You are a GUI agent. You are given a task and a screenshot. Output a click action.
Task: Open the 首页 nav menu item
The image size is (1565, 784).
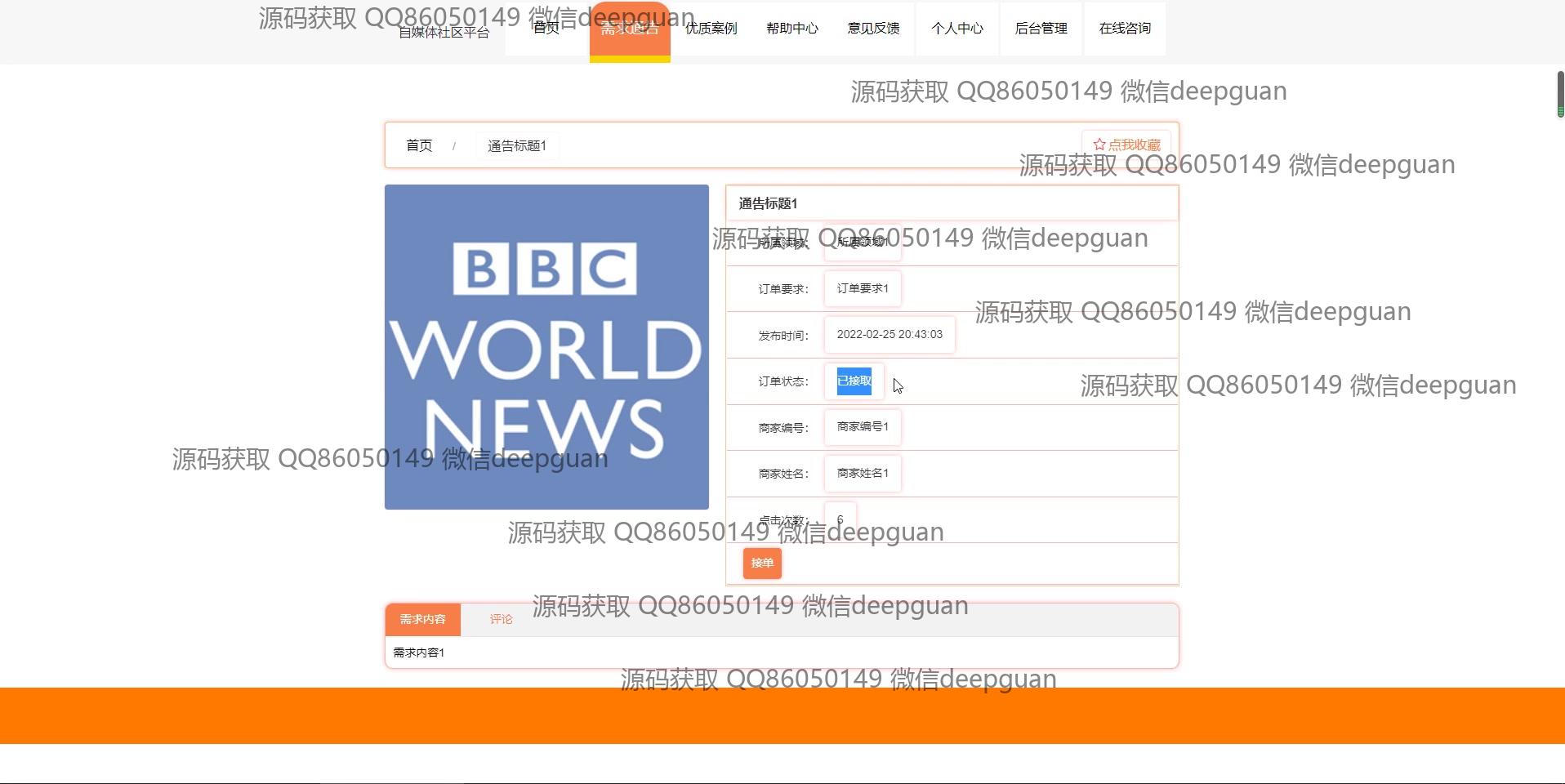pos(546,29)
